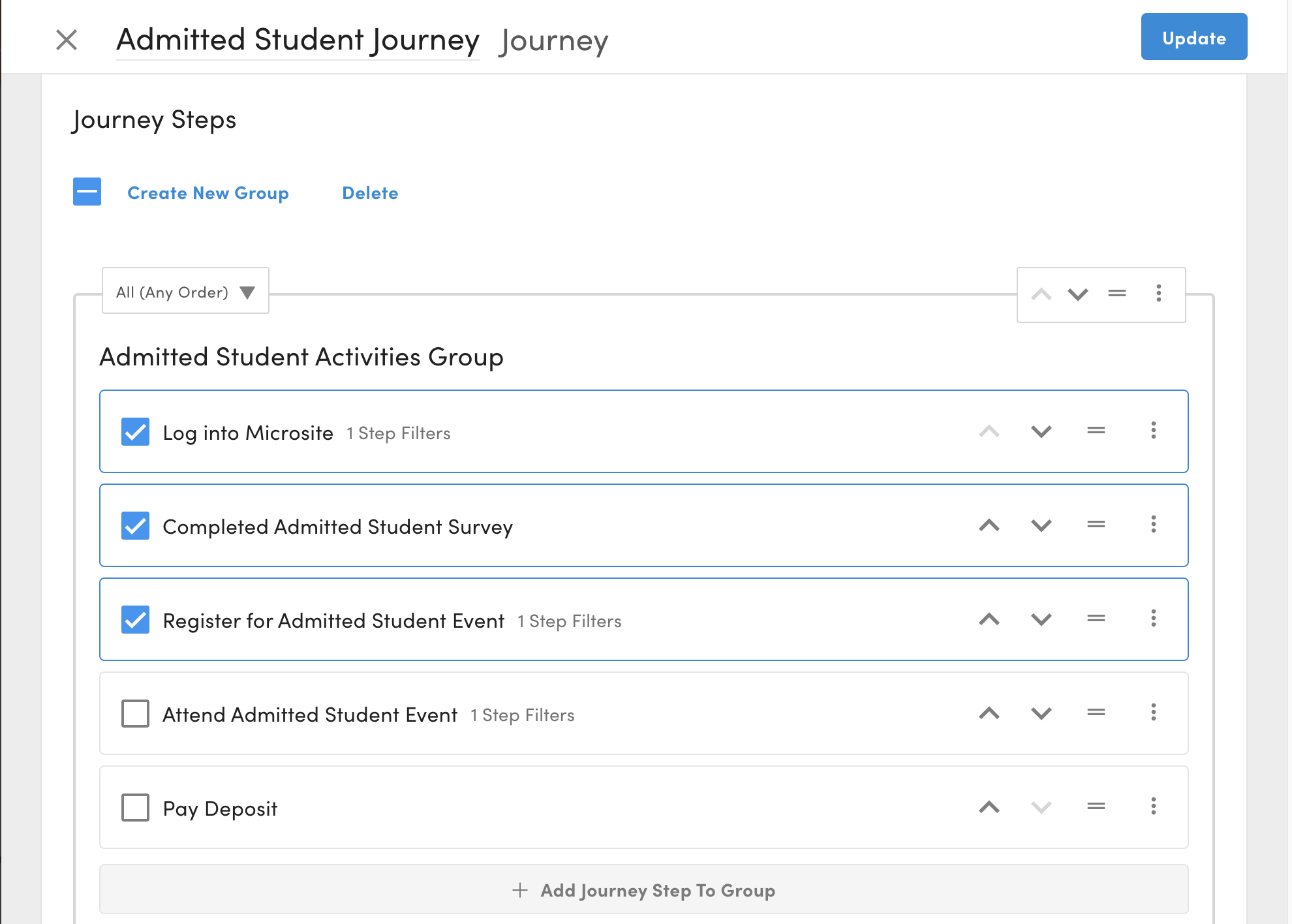Viewport: 1292px width, 924px height.
Task: Open group-level three-dot options menu
Action: coord(1158,294)
